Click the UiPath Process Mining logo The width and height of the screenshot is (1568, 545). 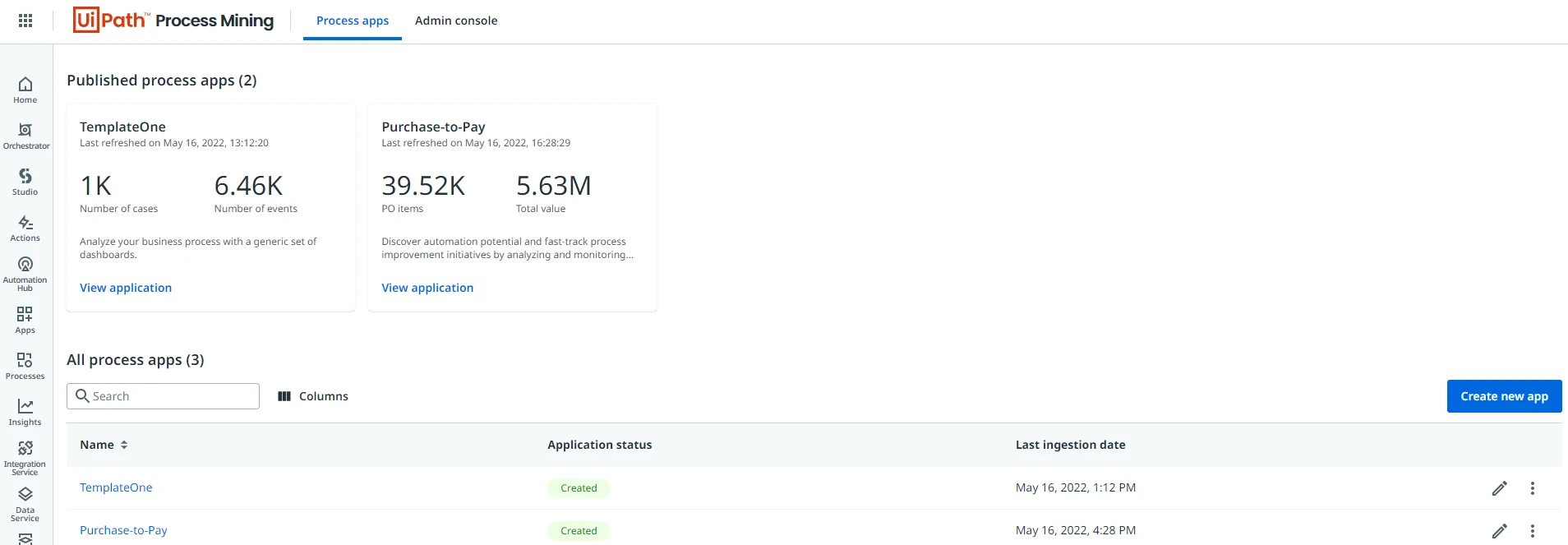pos(173,20)
